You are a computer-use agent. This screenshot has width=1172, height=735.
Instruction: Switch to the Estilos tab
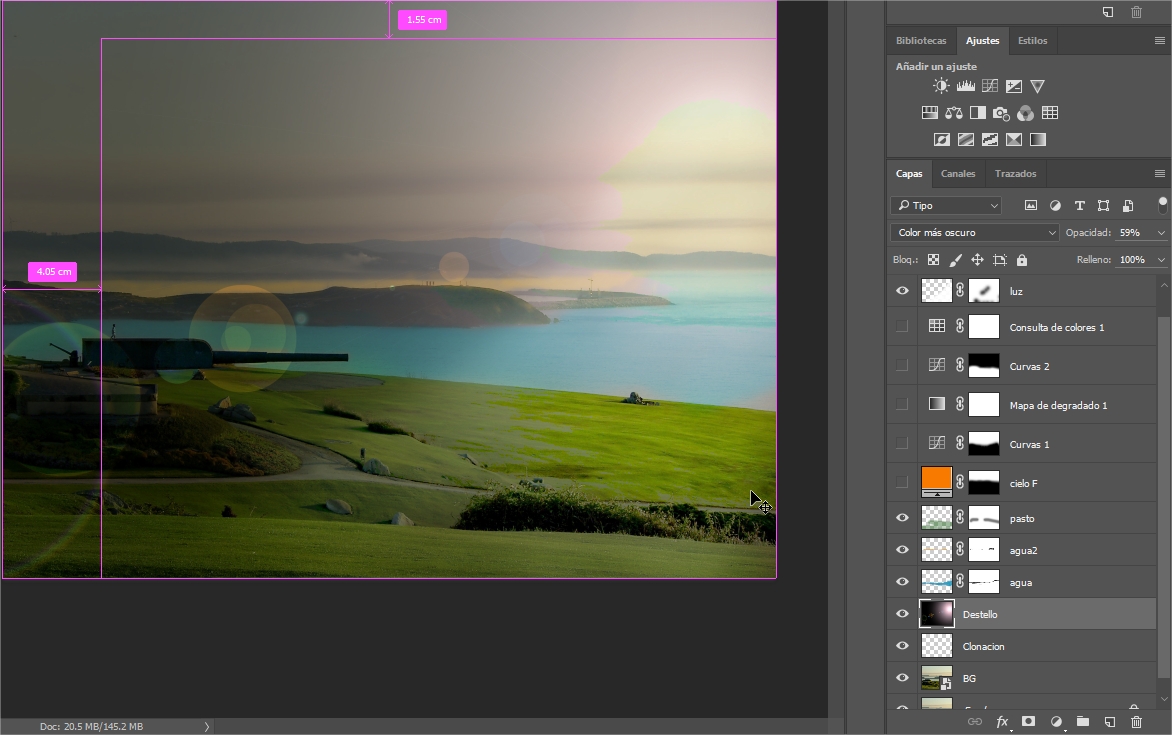click(x=1032, y=40)
